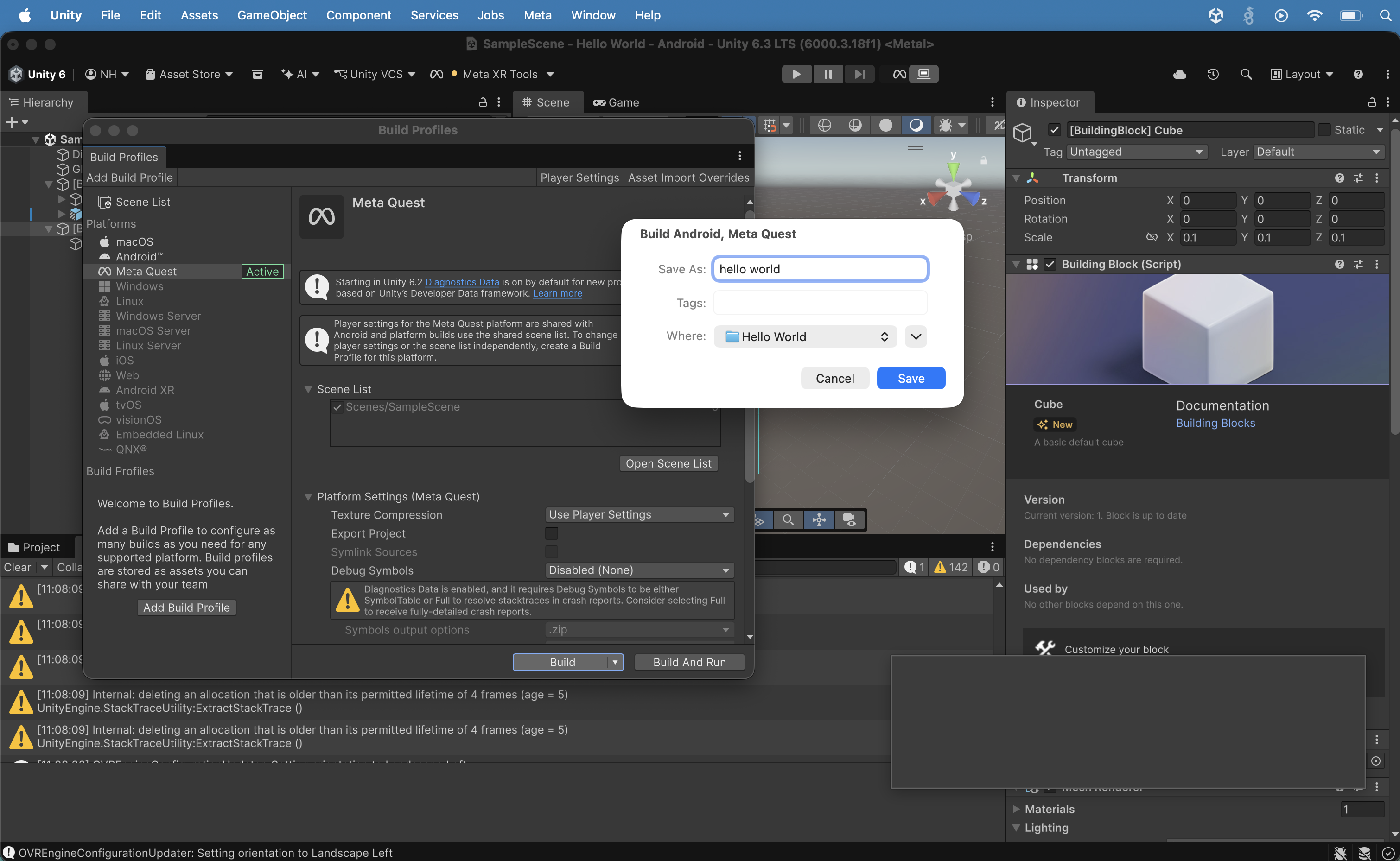Open the Build Profiles window kebab menu

coord(739,156)
